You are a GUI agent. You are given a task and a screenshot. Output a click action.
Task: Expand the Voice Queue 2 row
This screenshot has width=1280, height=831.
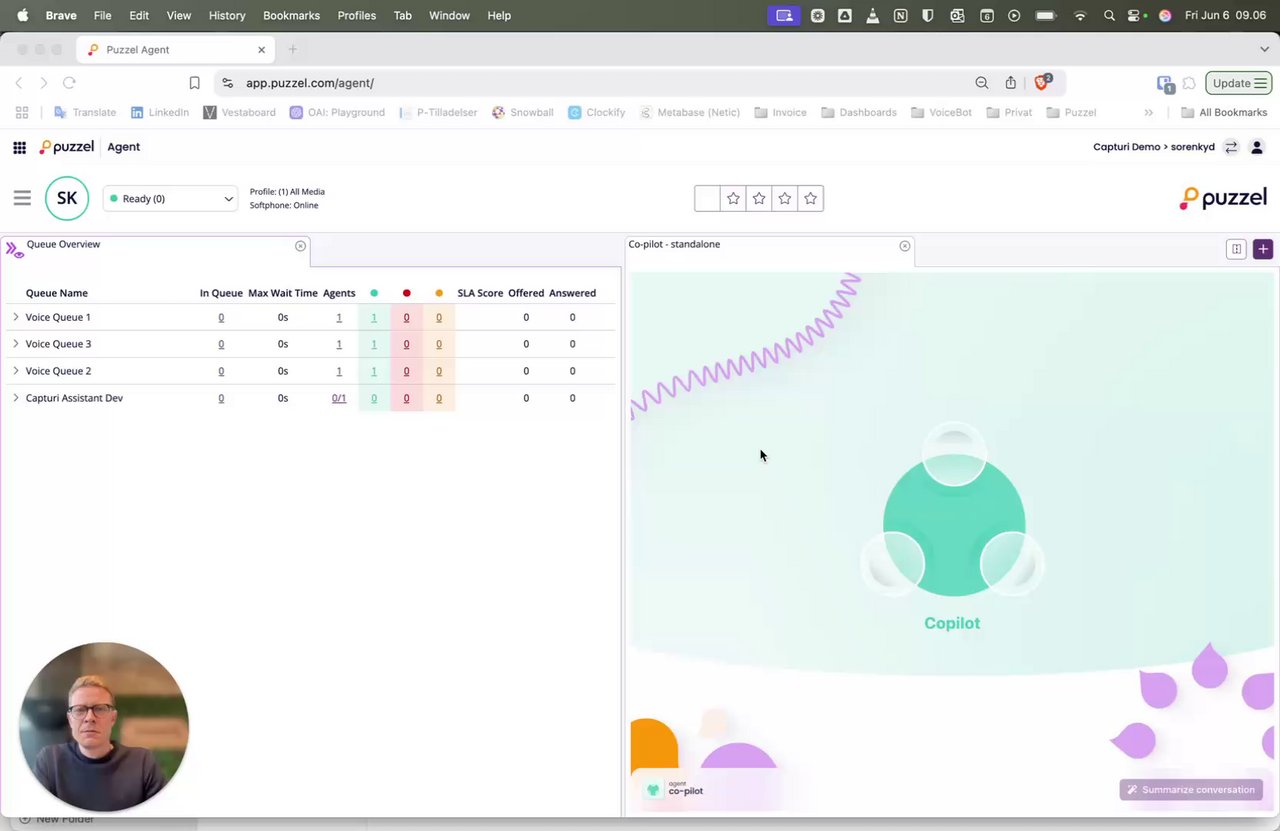16,371
